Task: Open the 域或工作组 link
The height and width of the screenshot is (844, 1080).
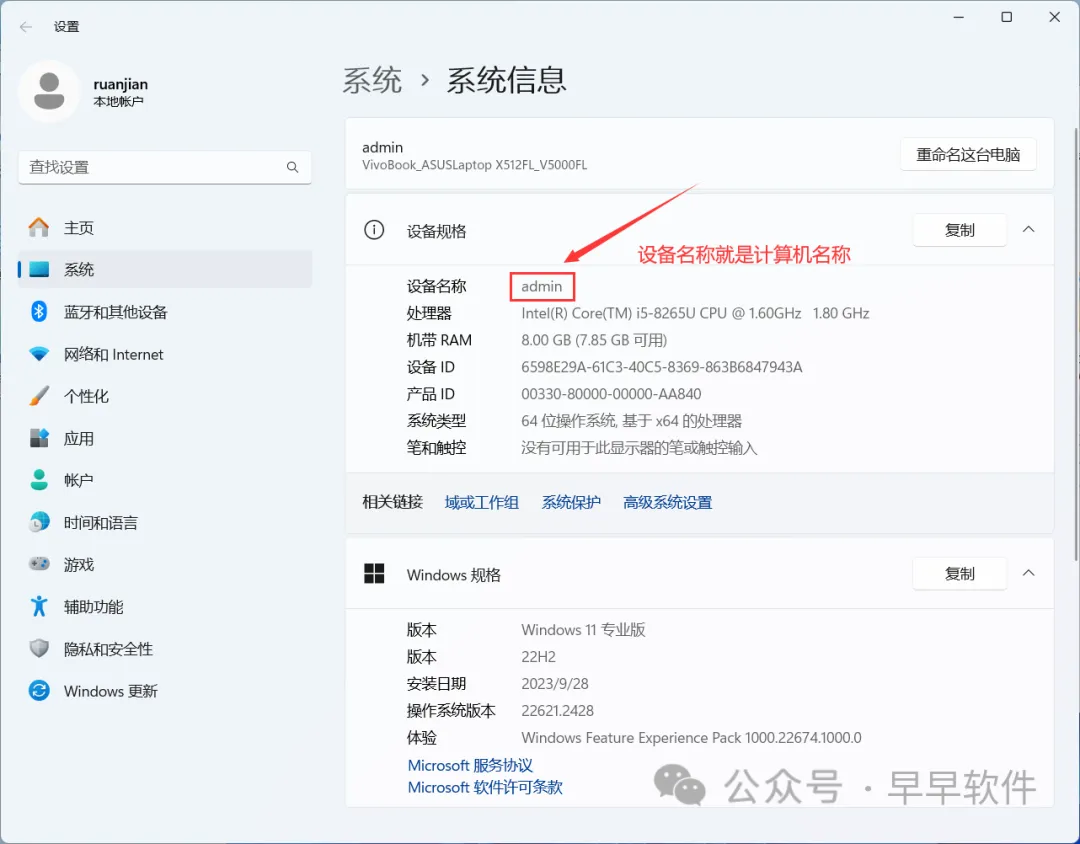Action: 481,502
